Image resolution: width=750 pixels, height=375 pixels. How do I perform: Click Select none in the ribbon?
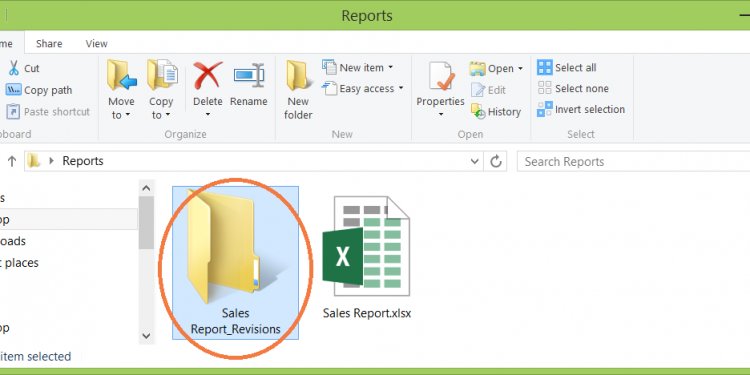tap(573, 88)
